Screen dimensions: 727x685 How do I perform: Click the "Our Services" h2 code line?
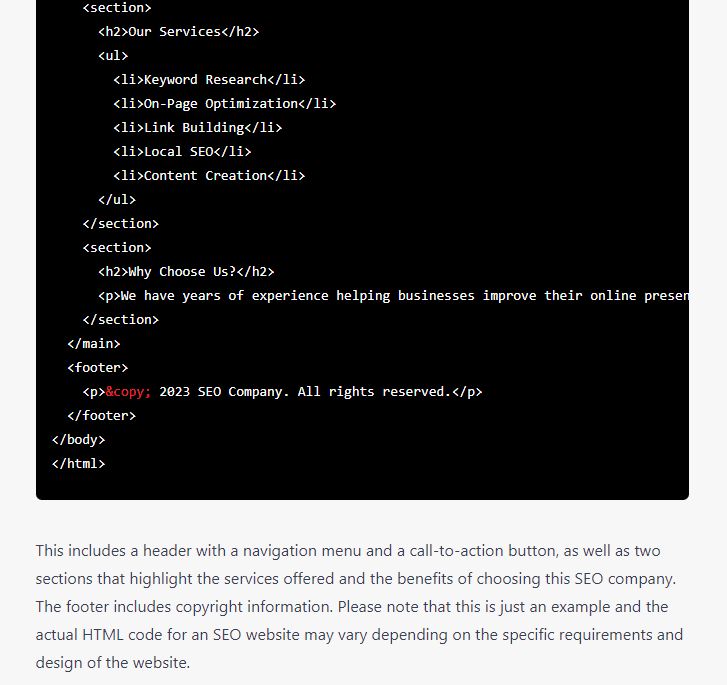coord(178,32)
